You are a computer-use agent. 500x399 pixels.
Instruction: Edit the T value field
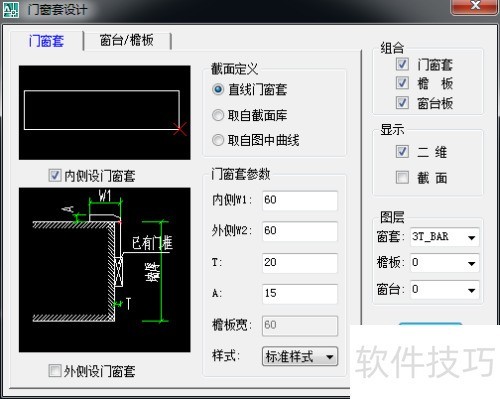coord(300,263)
